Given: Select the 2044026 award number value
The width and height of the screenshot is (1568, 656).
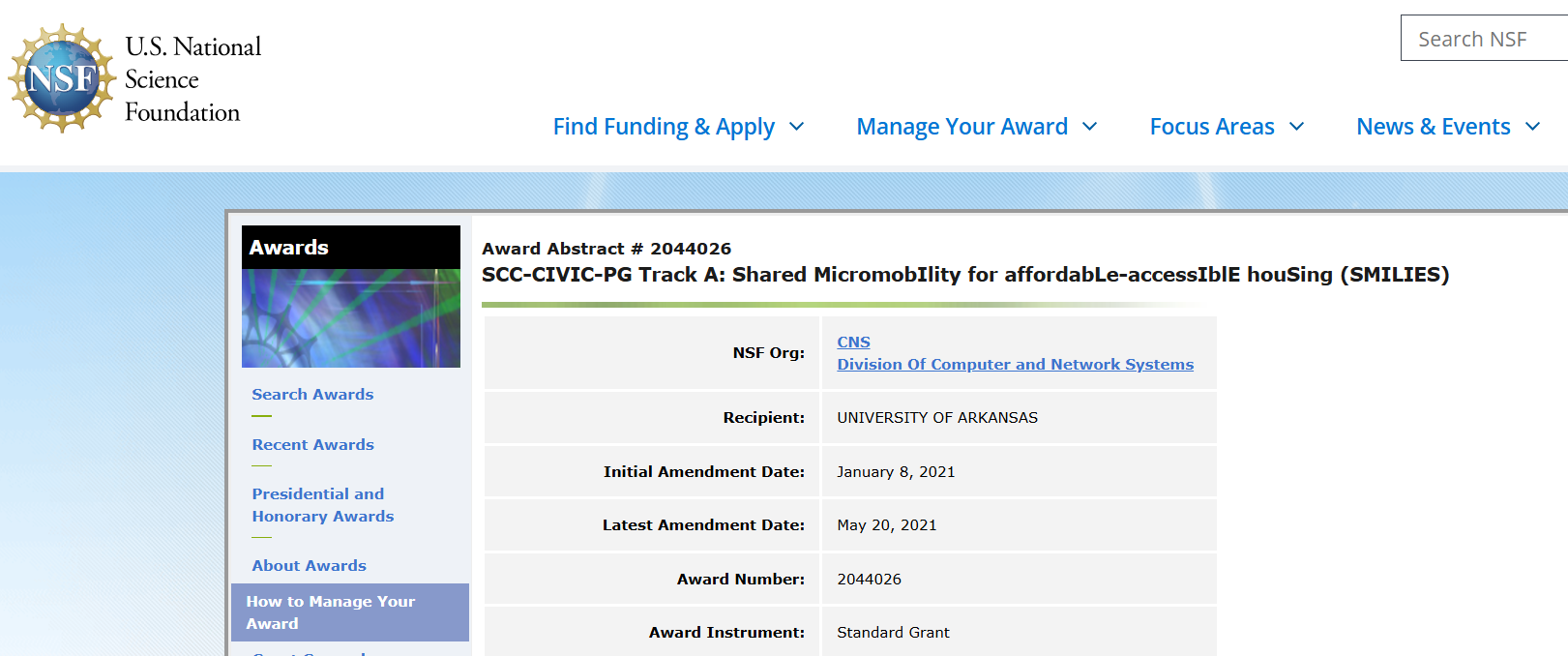Looking at the screenshot, I should tap(869, 579).
